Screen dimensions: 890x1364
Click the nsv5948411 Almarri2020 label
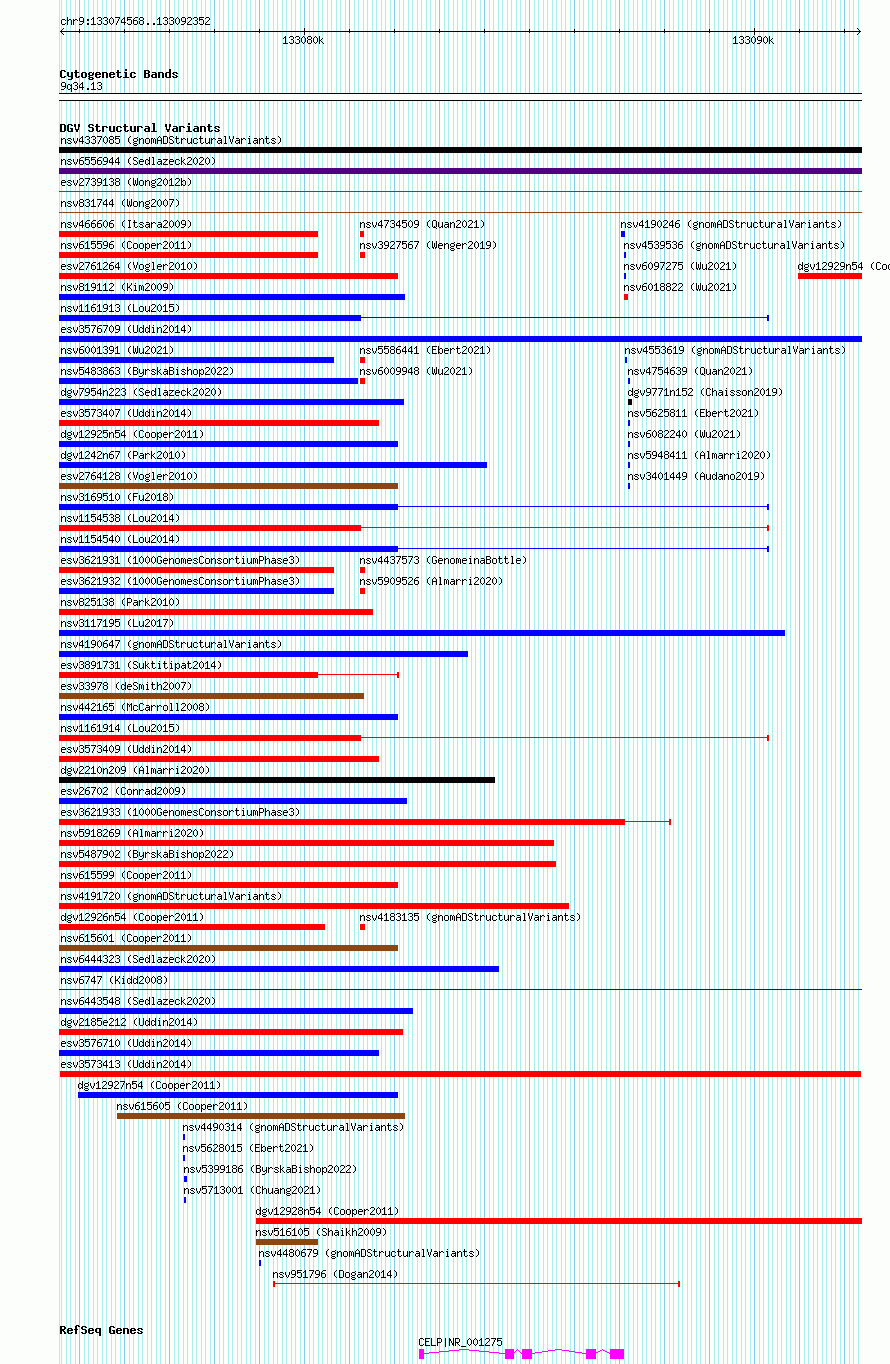point(700,455)
